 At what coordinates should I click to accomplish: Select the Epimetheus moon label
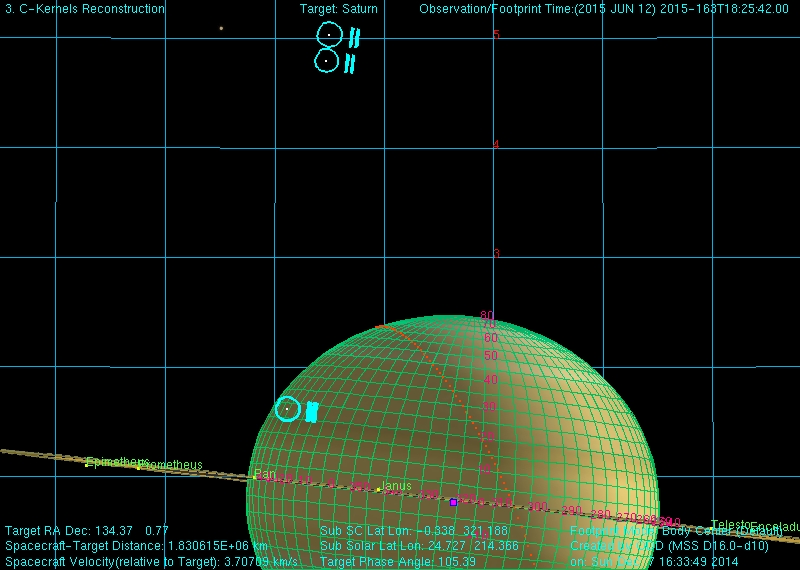(117, 462)
